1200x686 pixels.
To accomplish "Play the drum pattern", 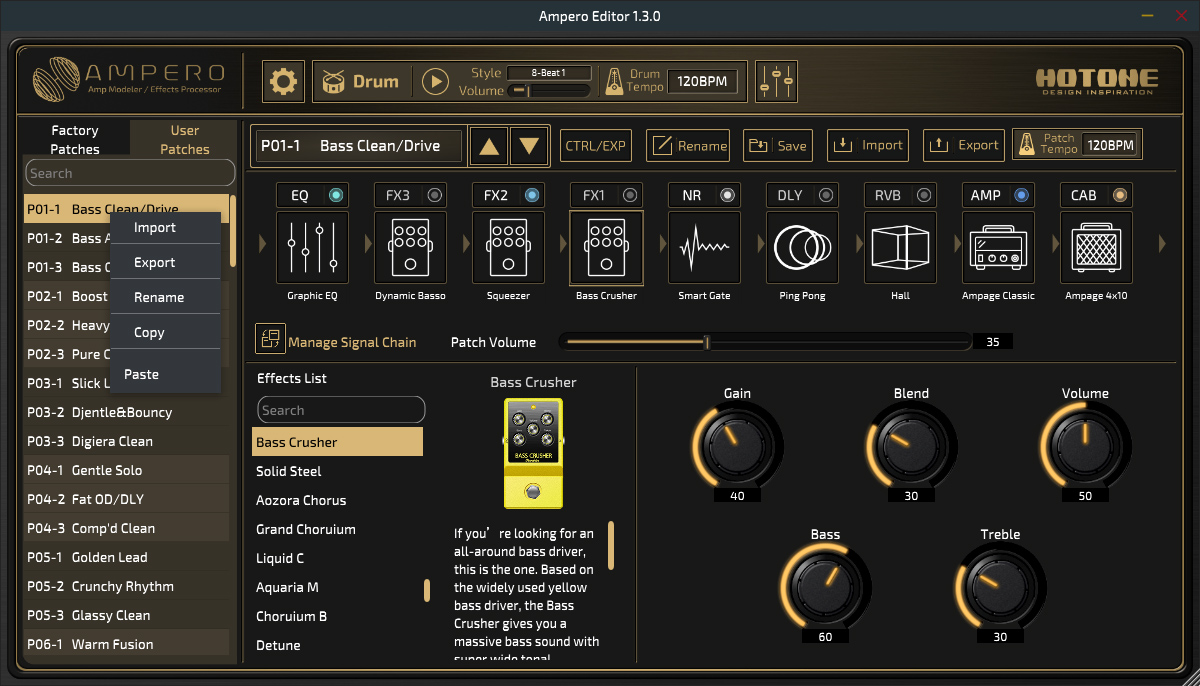I will (435, 81).
